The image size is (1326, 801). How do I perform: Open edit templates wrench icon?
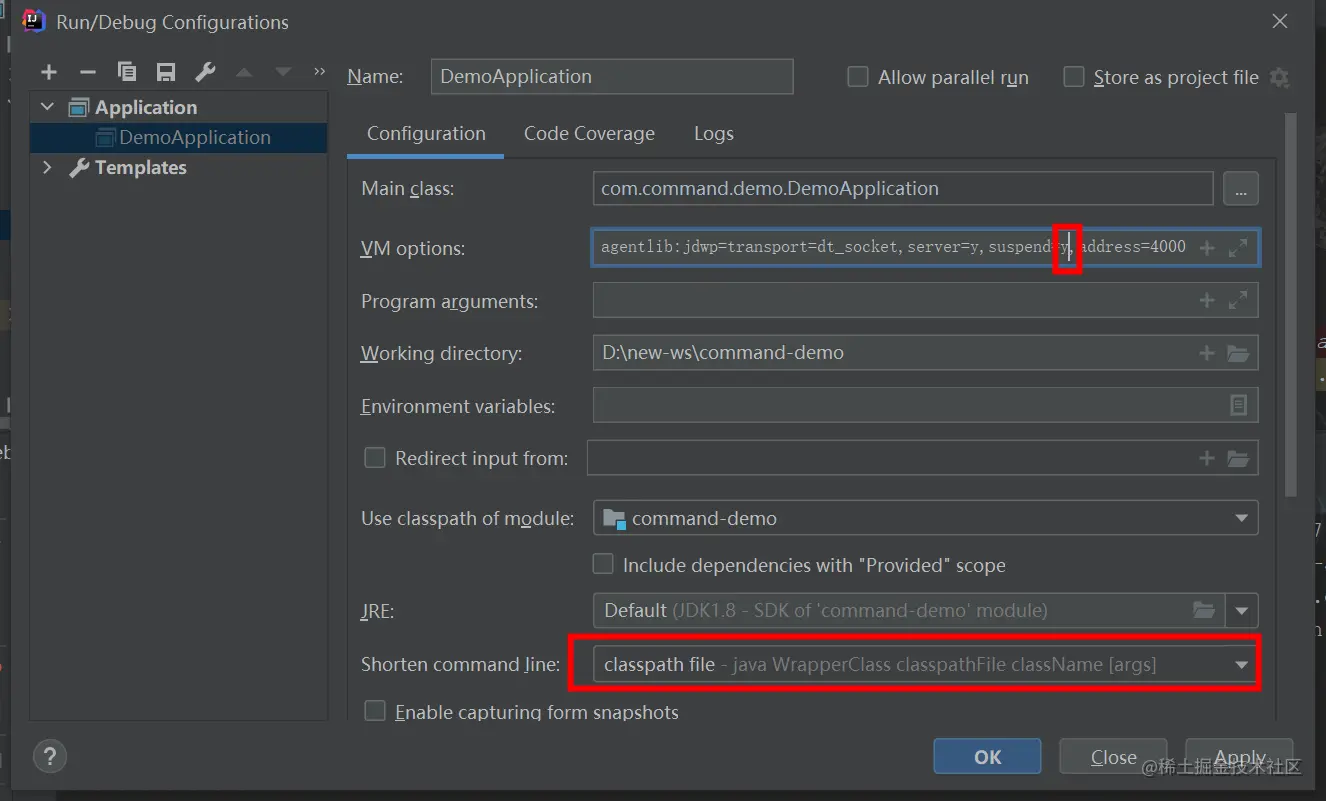[x=205, y=72]
